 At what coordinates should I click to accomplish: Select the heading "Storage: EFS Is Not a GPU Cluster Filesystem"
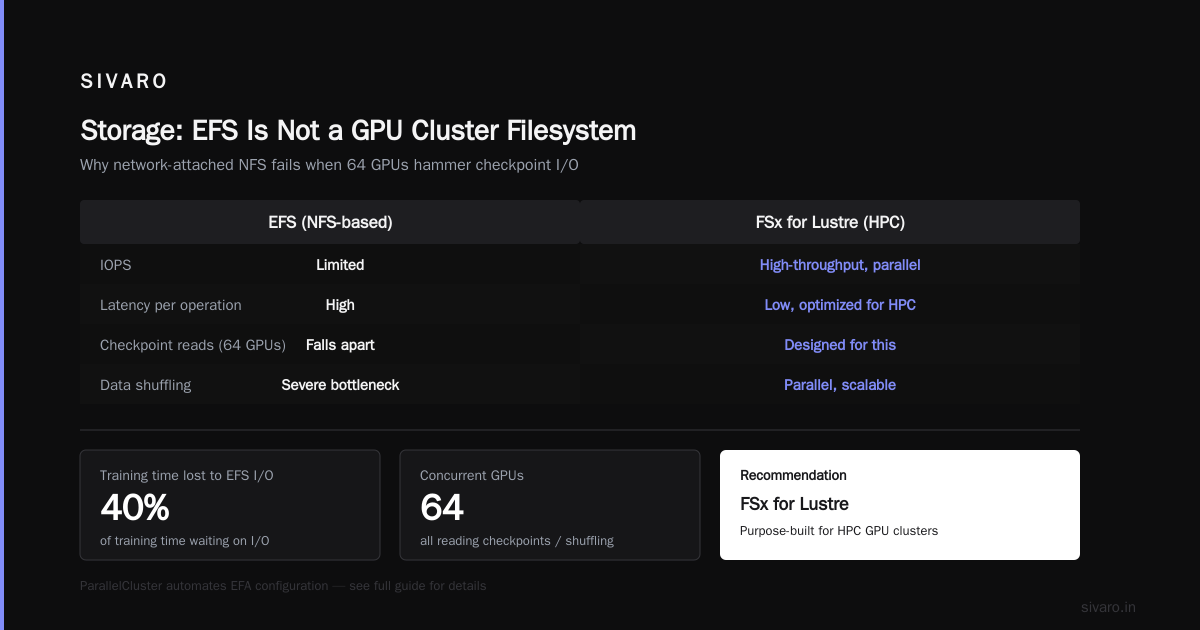358,130
